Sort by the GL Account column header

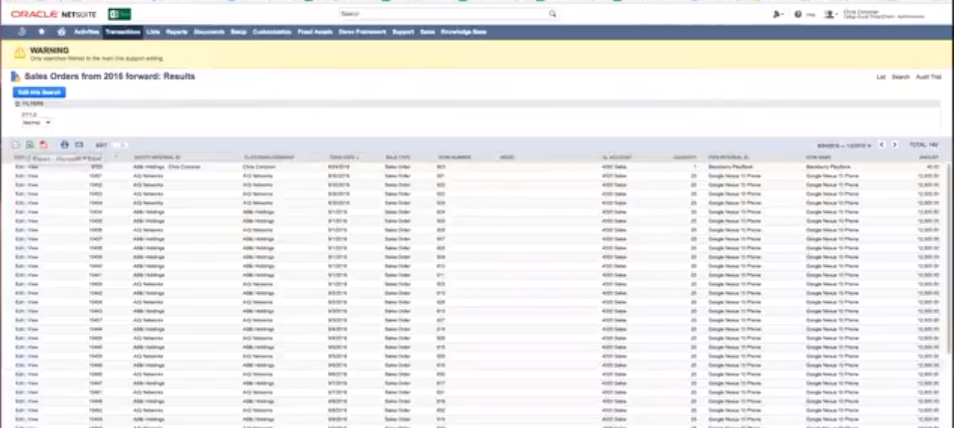pyautogui.click(x=617, y=158)
